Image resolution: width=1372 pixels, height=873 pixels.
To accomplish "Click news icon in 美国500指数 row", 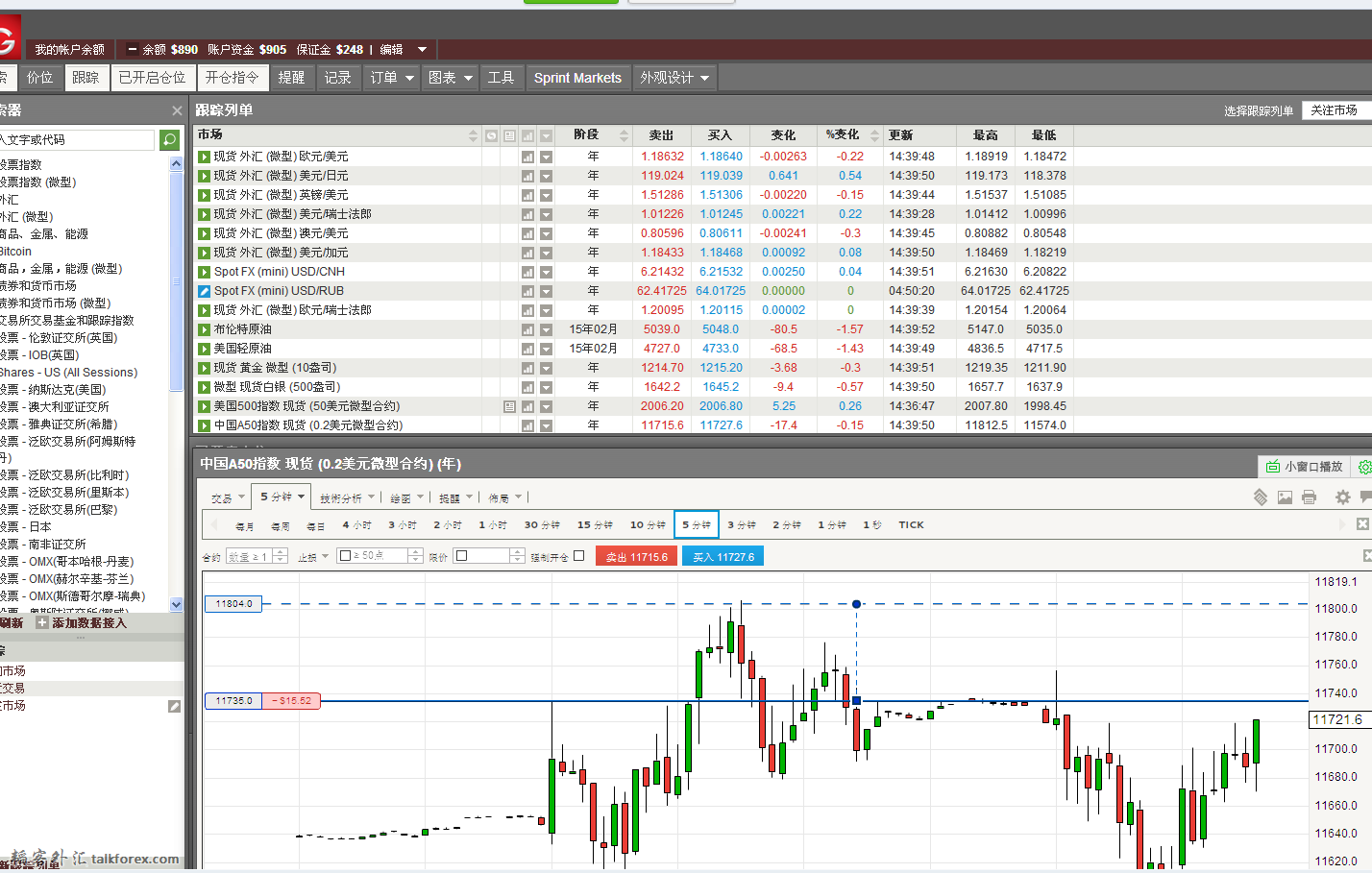I will point(509,406).
